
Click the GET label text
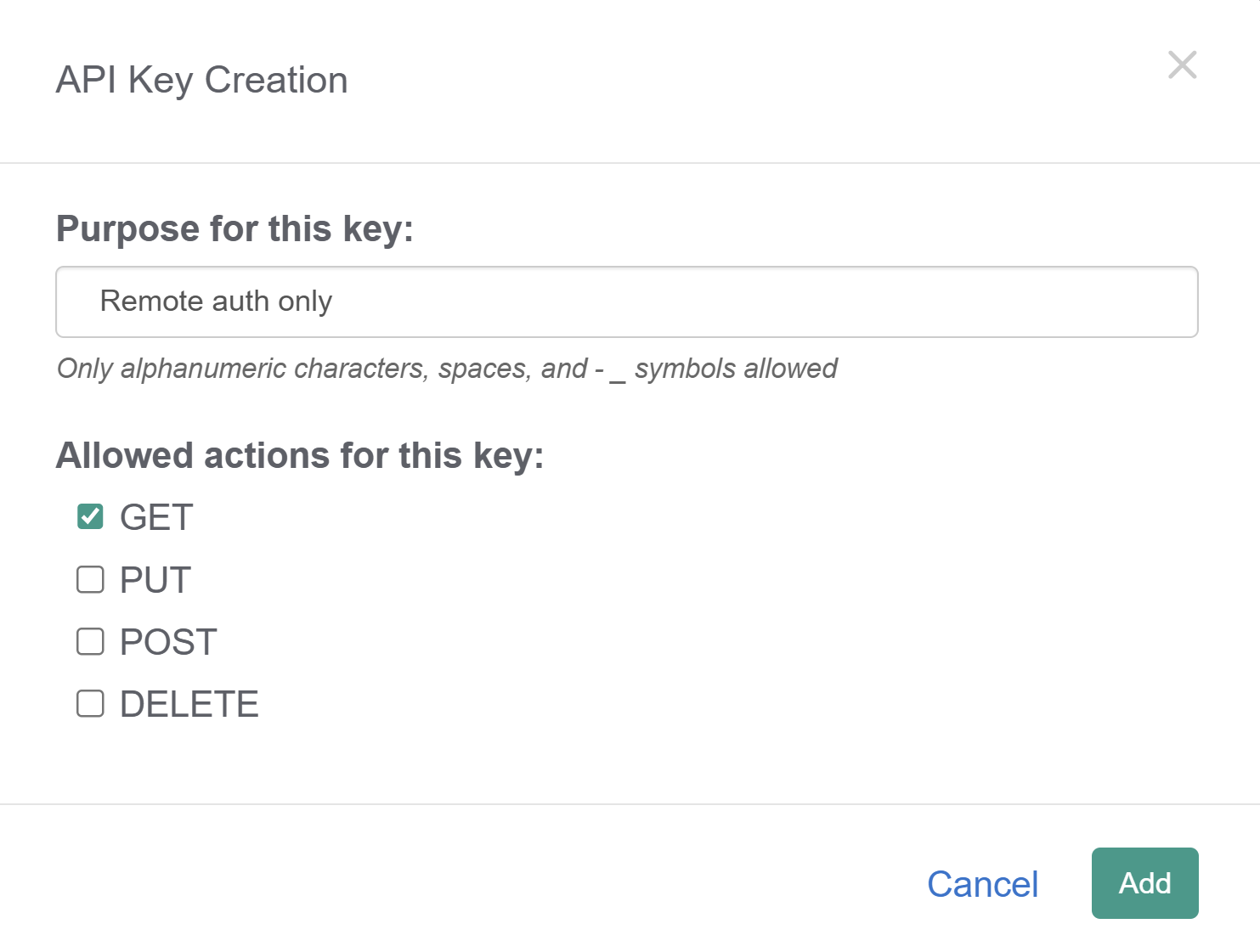pos(155,516)
